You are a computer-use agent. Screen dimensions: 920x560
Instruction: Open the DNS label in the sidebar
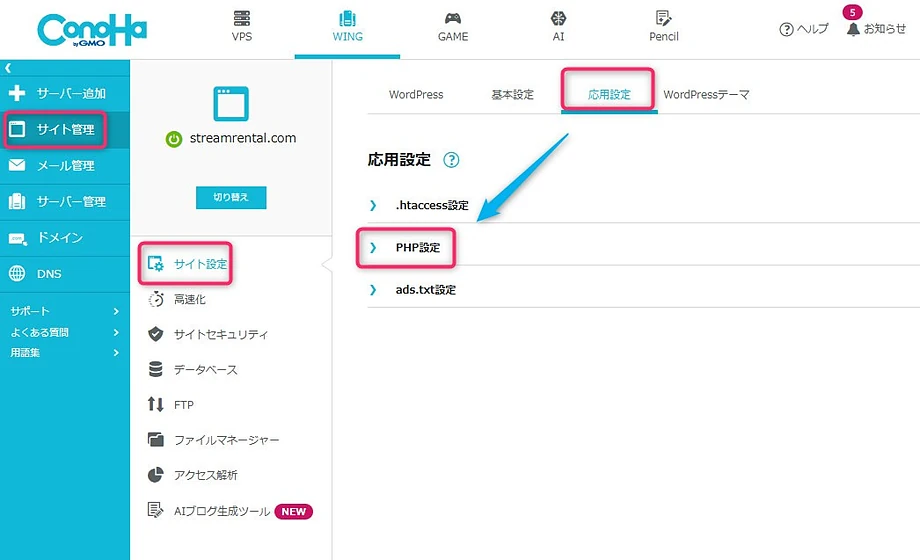point(49,274)
